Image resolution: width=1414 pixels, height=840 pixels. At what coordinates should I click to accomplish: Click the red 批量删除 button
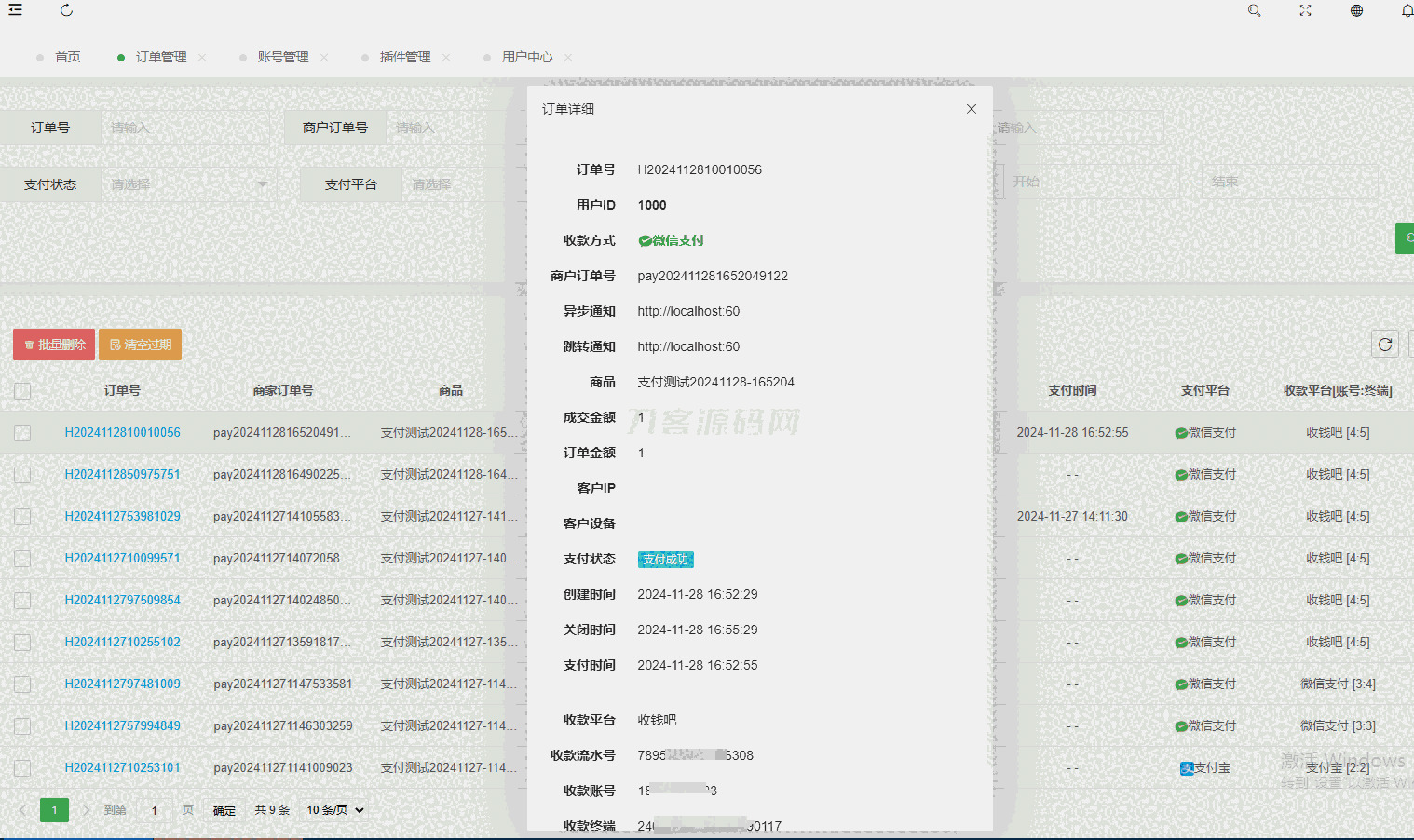click(54, 345)
